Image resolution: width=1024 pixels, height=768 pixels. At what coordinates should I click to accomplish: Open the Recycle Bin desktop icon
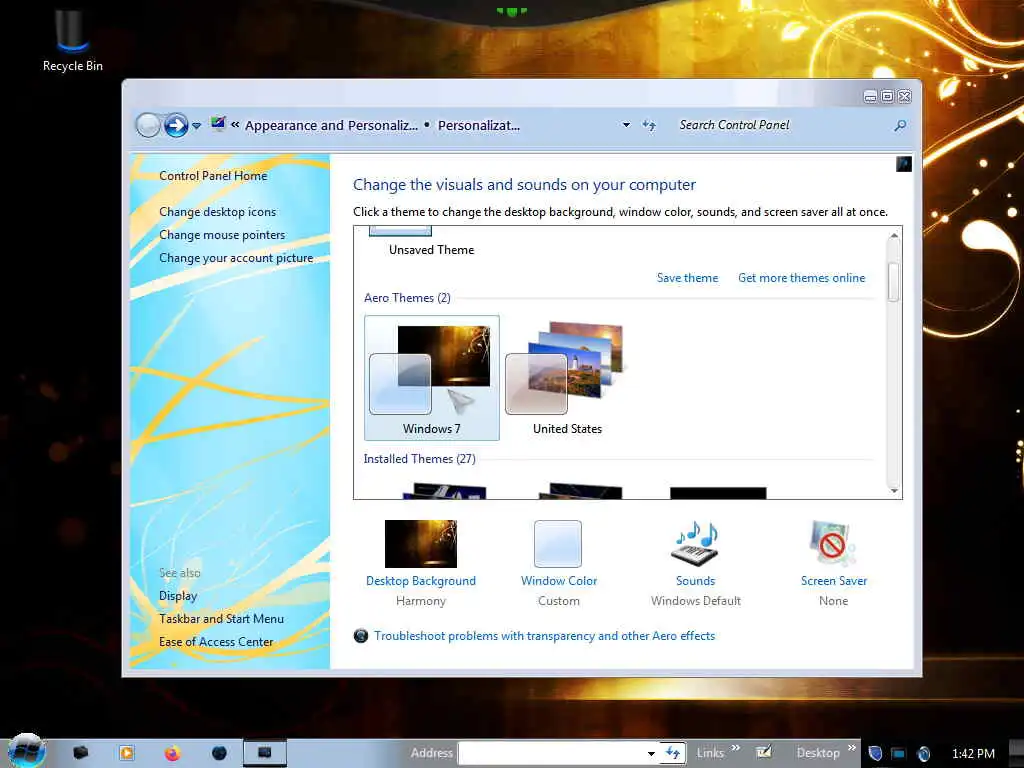click(x=72, y=39)
